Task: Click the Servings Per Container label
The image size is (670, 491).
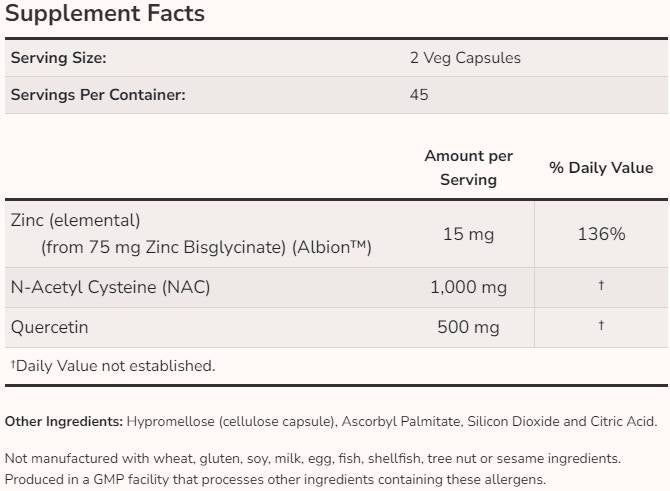Action: pos(98,95)
